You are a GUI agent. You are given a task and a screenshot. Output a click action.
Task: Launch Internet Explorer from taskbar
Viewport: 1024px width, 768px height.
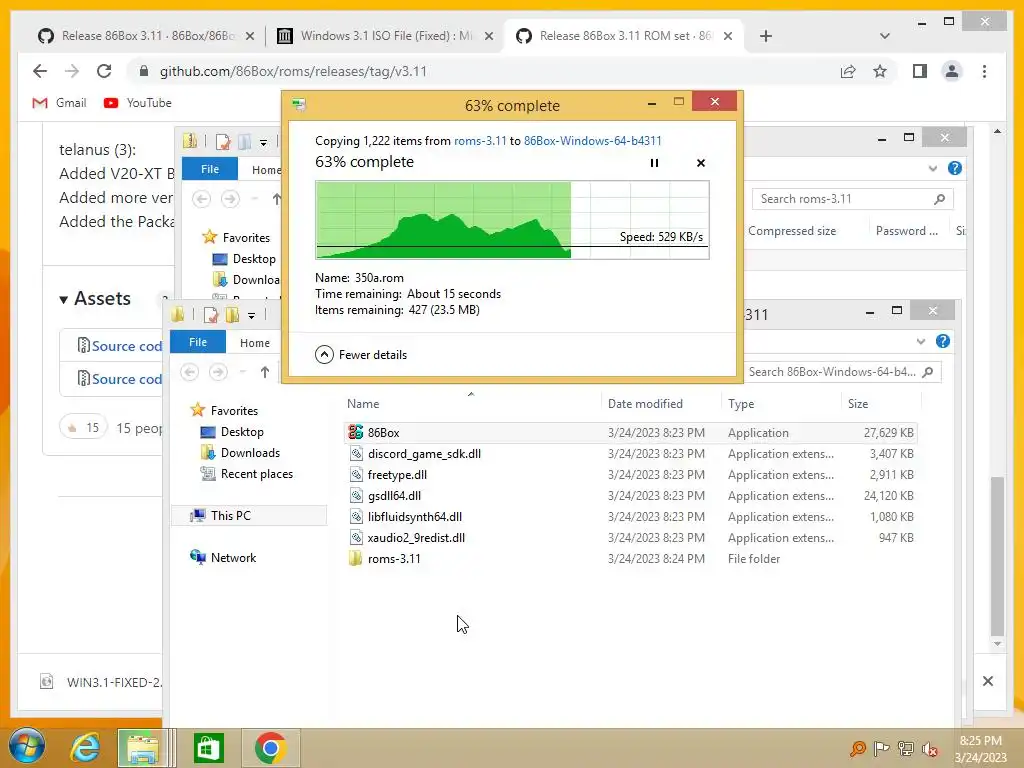coord(86,748)
